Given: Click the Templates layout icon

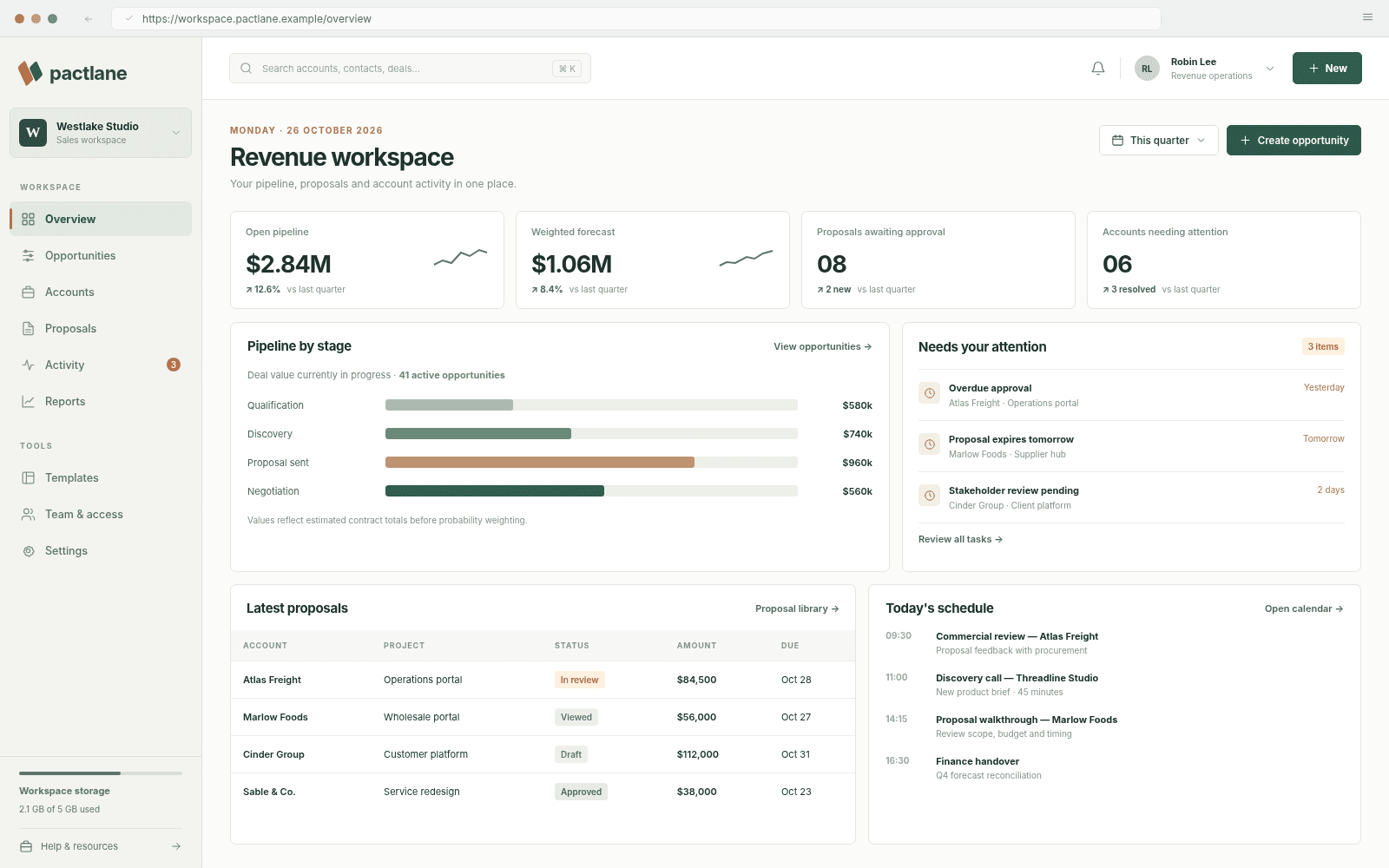Looking at the screenshot, I should pyautogui.click(x=29, y=477).
